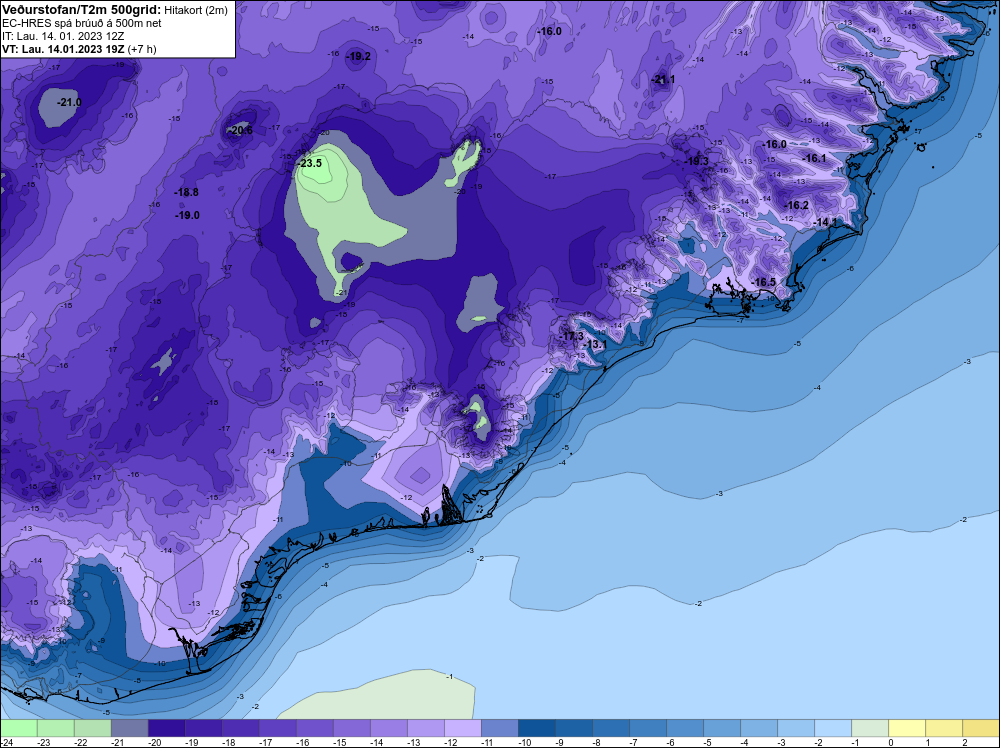The height and width of the screenshot is (748, 1000).
Task: Click the -20.6 temperature label
Action: (x=241, y=130)
